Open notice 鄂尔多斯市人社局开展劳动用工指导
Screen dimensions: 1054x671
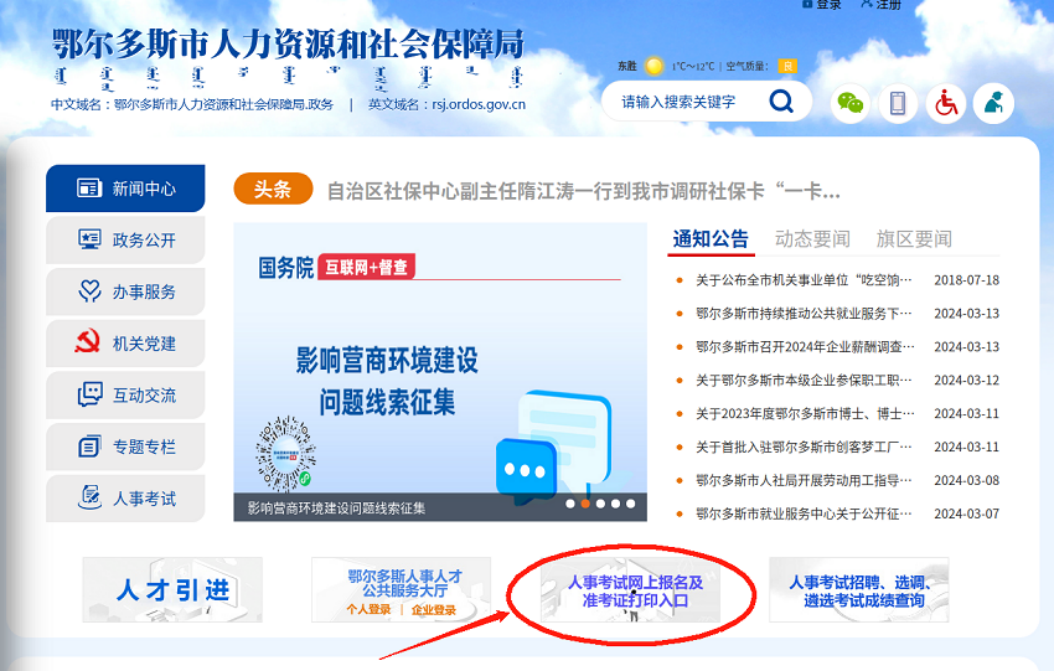[x=804, y=480]
